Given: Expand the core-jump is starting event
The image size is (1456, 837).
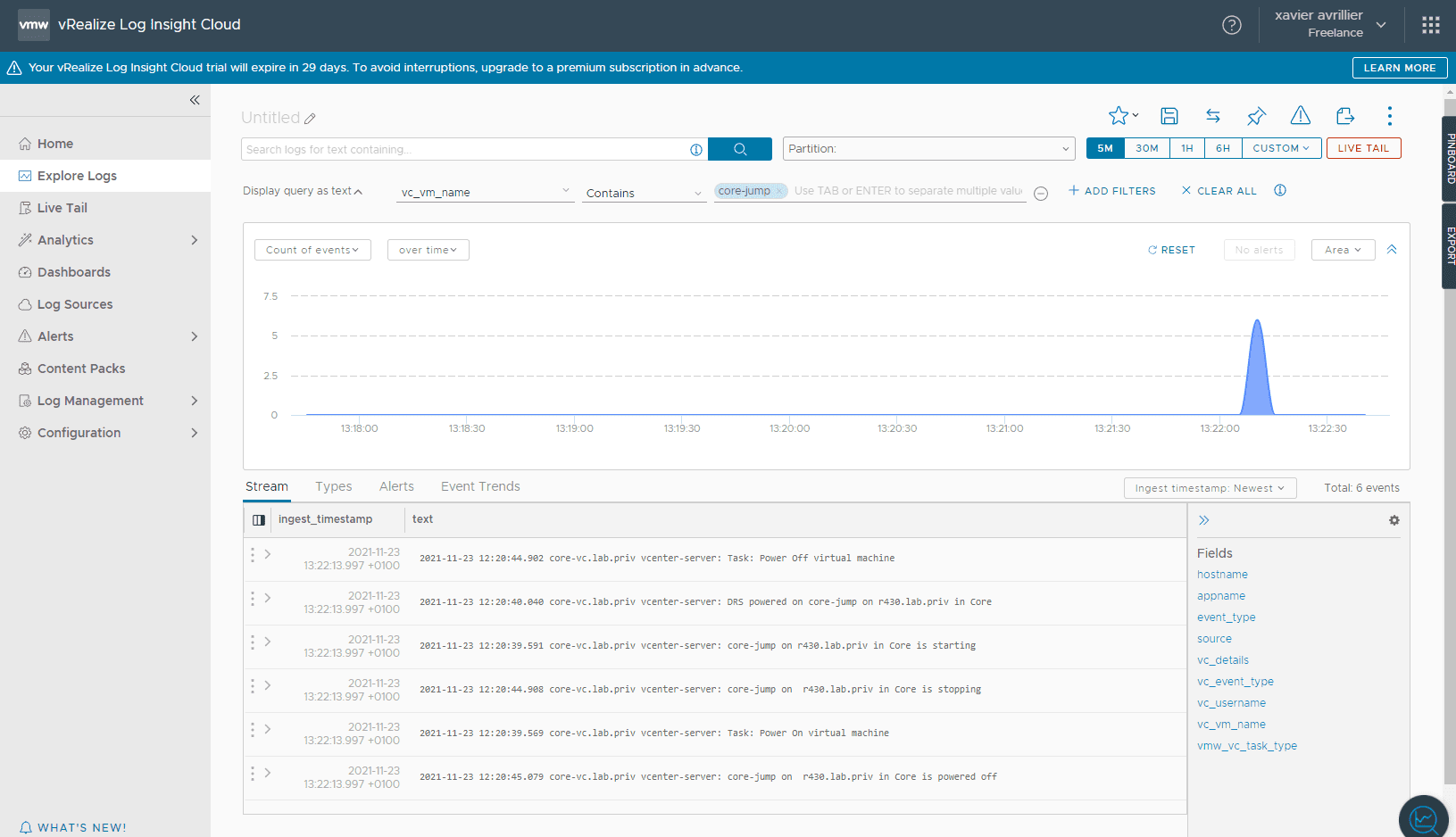Looking at the screenshot, I should 267,642.
